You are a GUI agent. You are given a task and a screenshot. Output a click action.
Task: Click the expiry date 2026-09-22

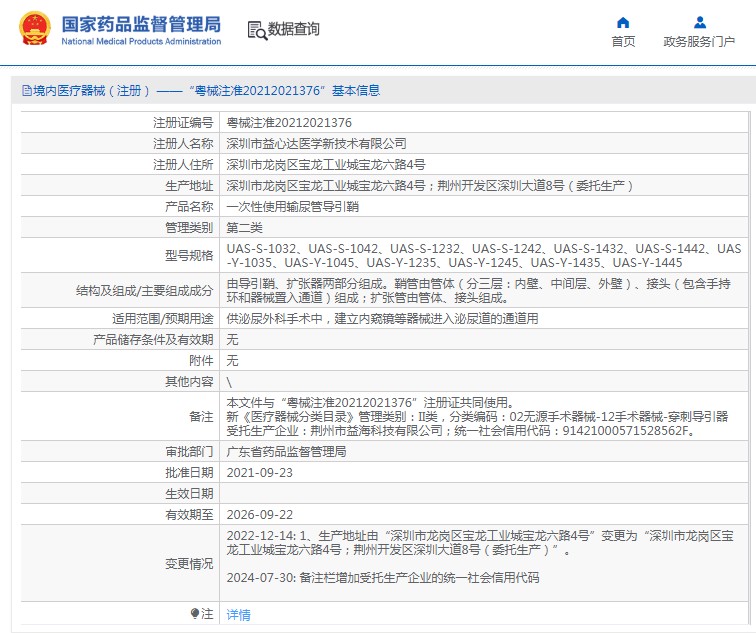(260, 514)
